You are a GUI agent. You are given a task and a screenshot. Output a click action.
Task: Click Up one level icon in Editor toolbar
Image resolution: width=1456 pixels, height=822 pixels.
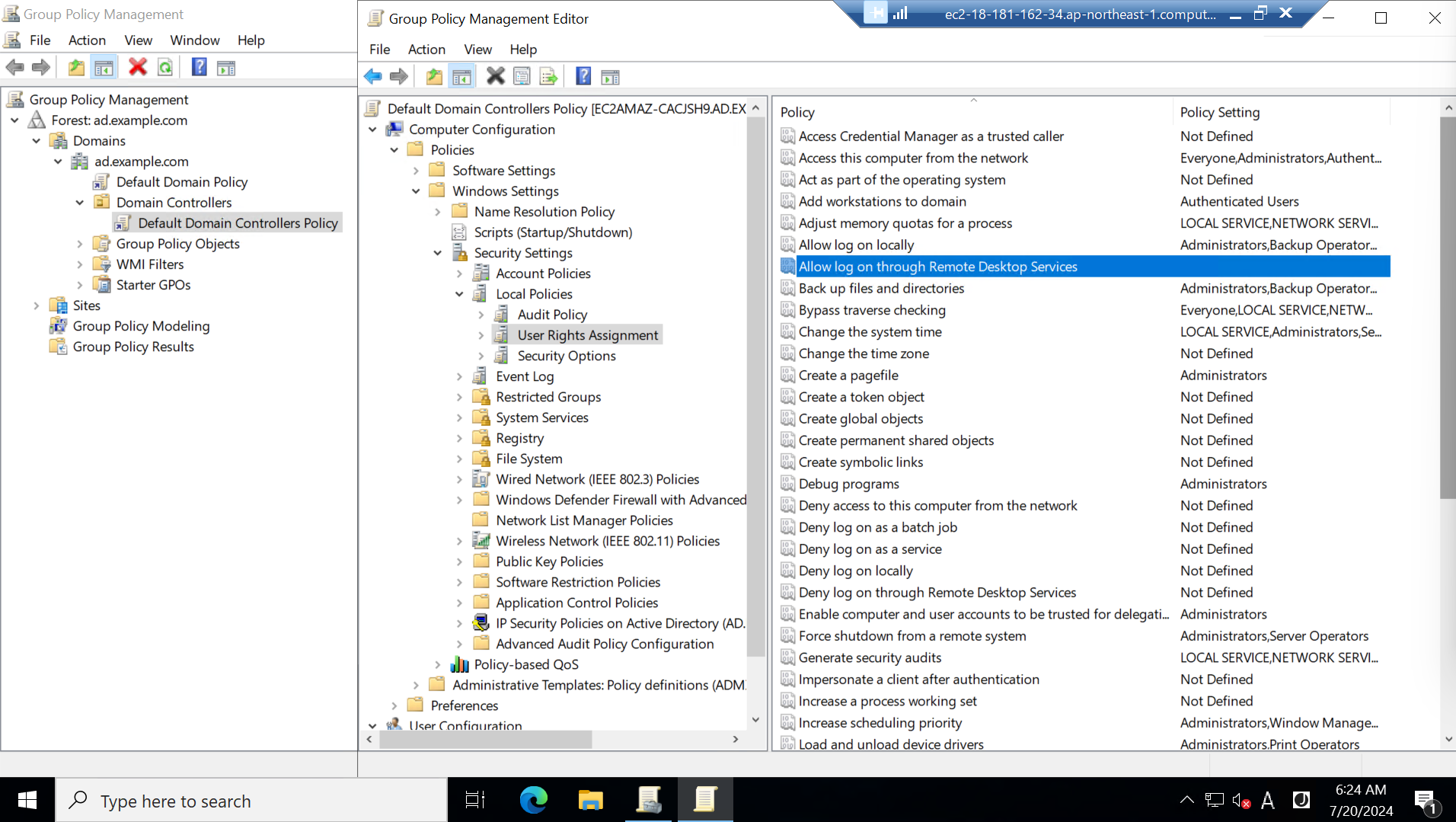point(434,76)
